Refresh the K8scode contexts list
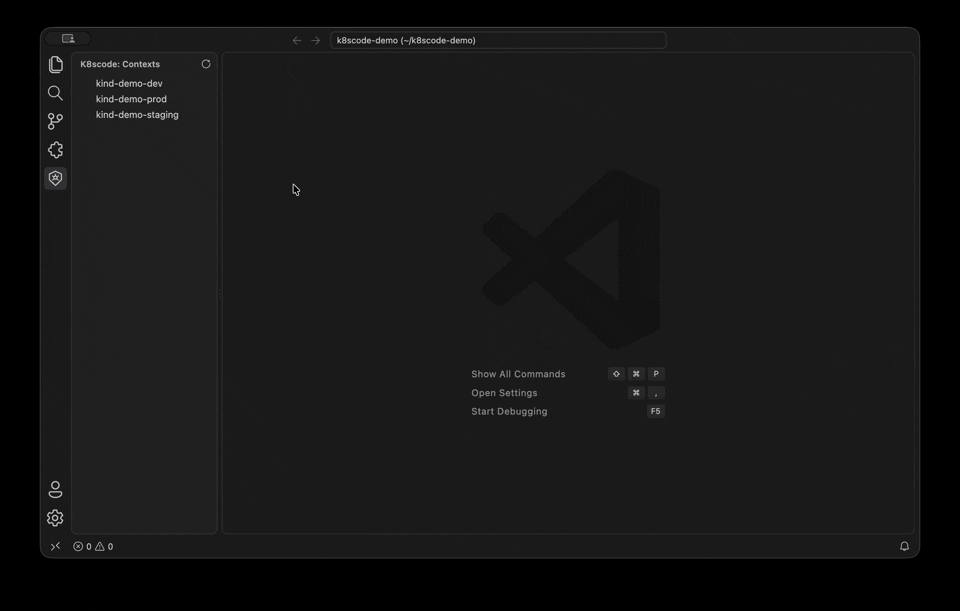 click(206, 64)
